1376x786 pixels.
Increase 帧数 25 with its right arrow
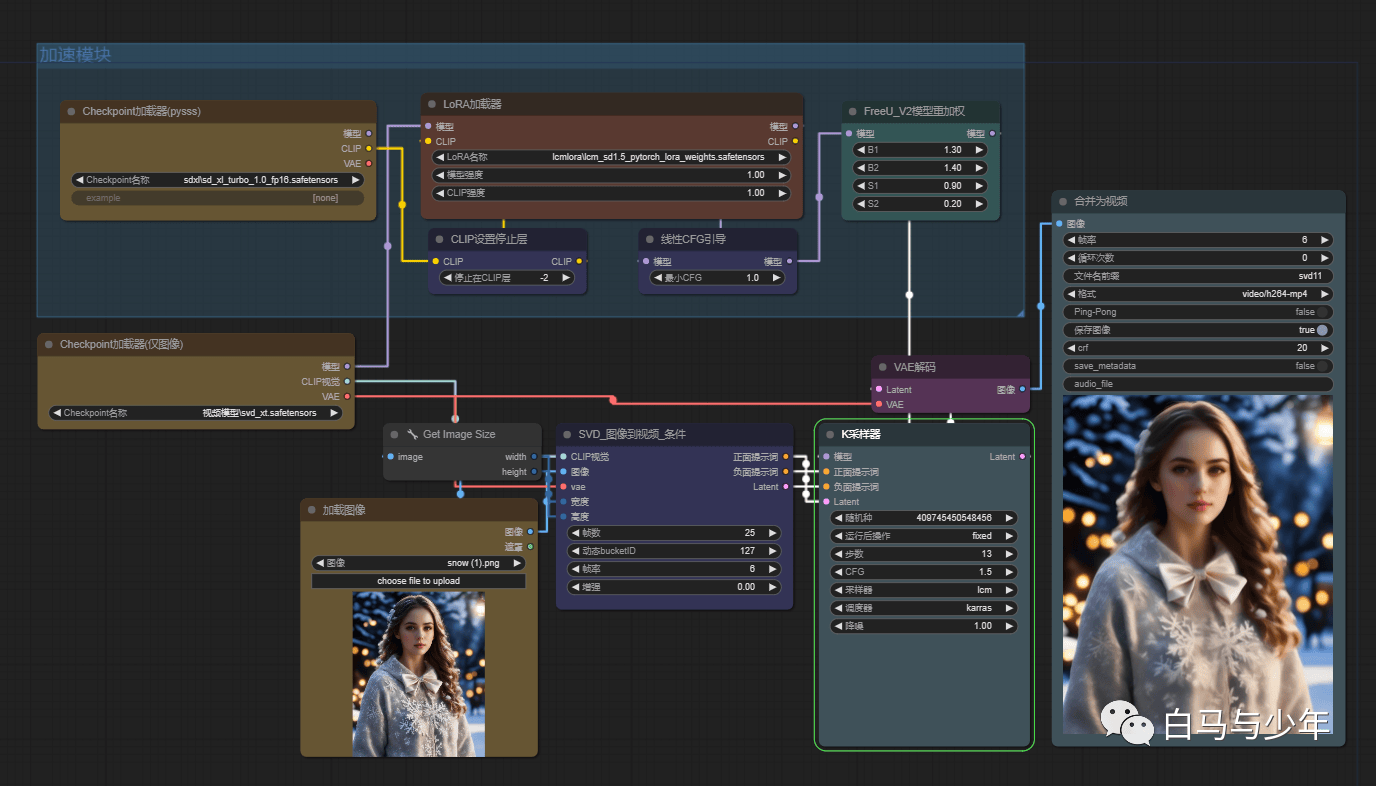pos(772,533)
